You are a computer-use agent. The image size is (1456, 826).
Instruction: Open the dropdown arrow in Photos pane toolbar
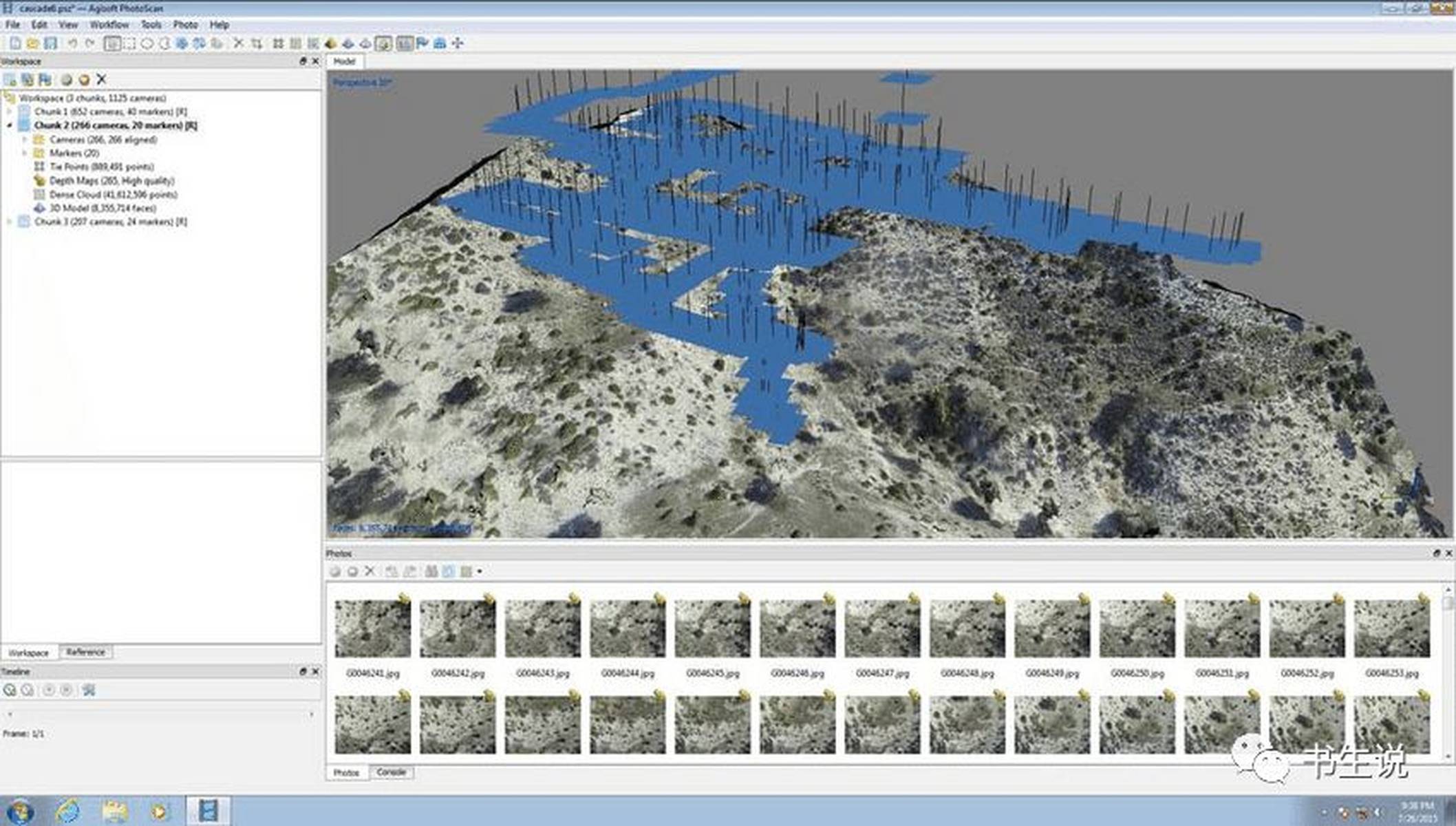pos(480,572)
